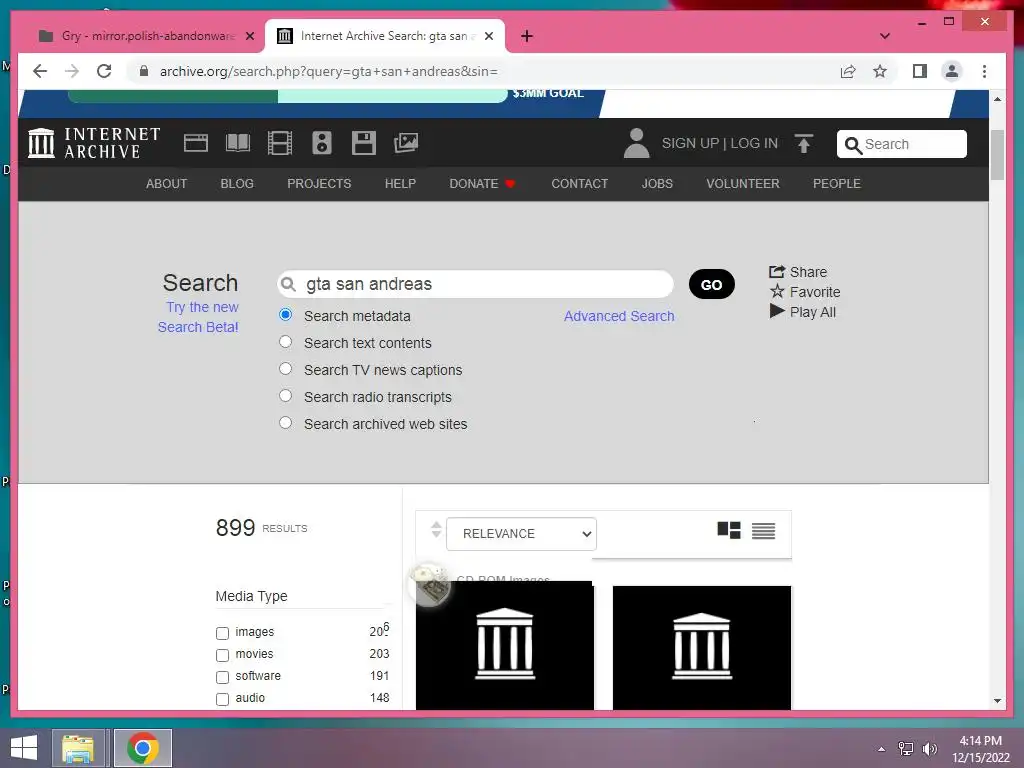Open HELP in navigation bar
Image resolution: width=1024 pixels, height=768 pixels.
pos(400,184)
